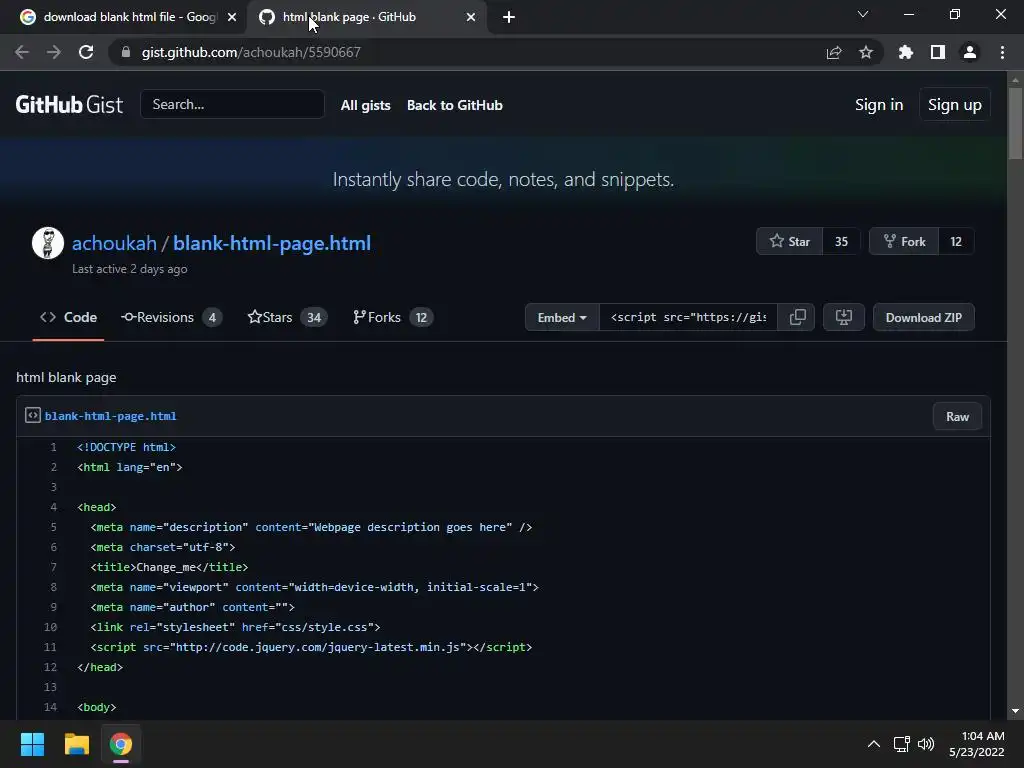Open the Stars tab
1024x768 pixels.
coord(287,317)
